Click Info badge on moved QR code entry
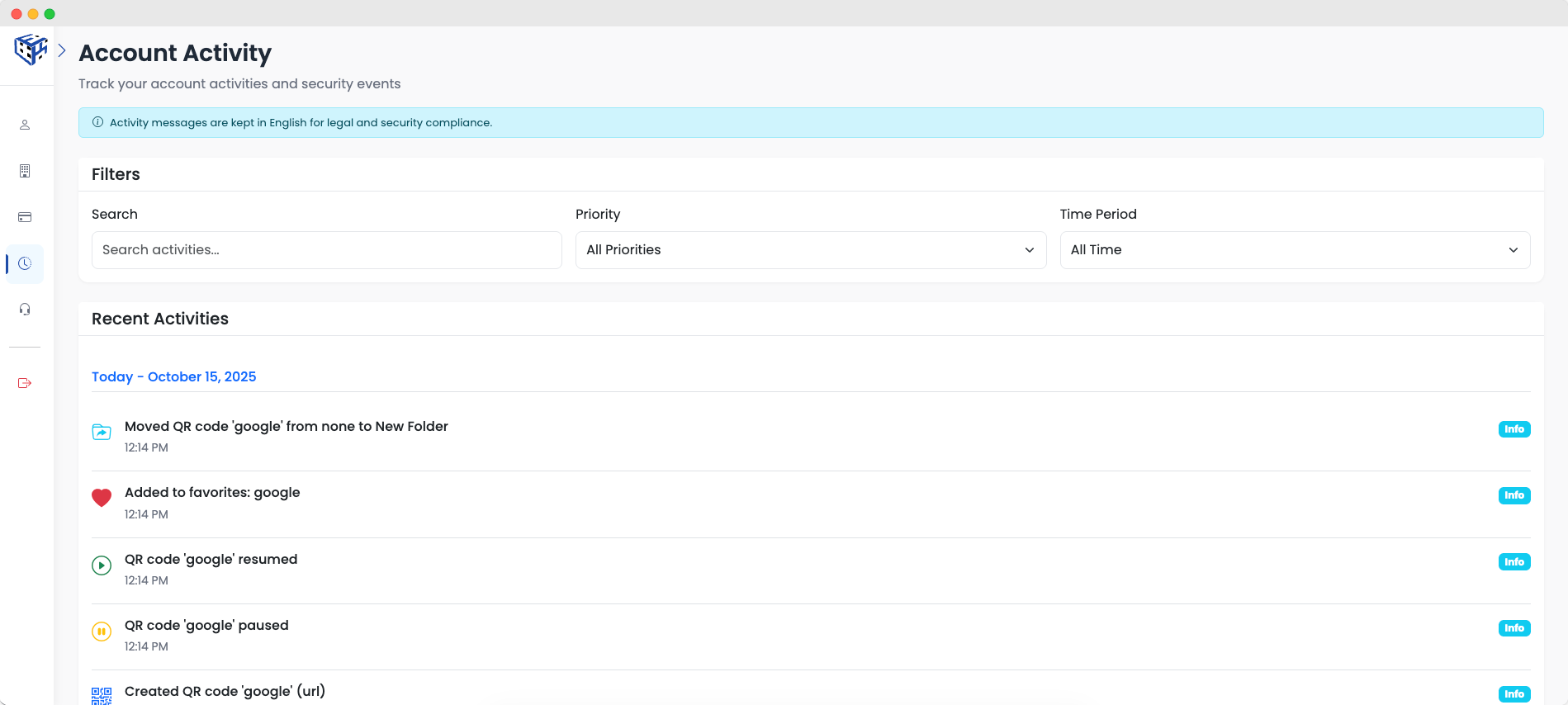Image resolution: width=1568 pixels, height=705 pixels. [1514, 429]
